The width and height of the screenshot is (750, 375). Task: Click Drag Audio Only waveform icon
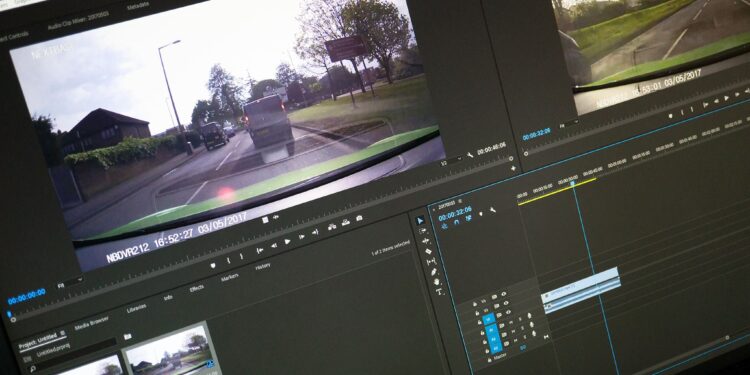(x=276, y=217)
